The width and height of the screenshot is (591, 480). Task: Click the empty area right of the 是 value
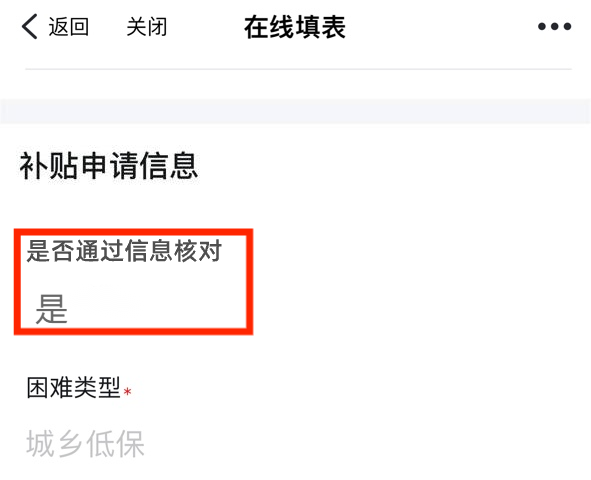click(x=156, y=309)
